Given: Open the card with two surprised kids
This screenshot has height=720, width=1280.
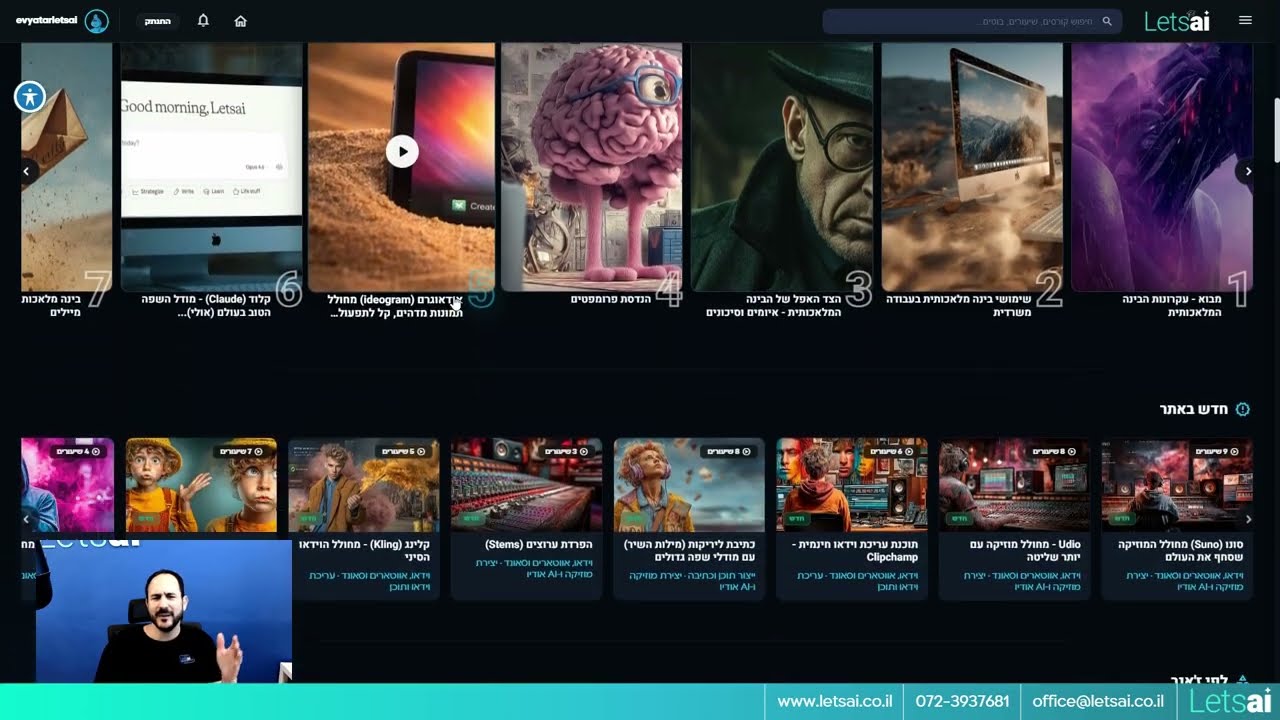Looking at the screenshot, I should point(201,485).
